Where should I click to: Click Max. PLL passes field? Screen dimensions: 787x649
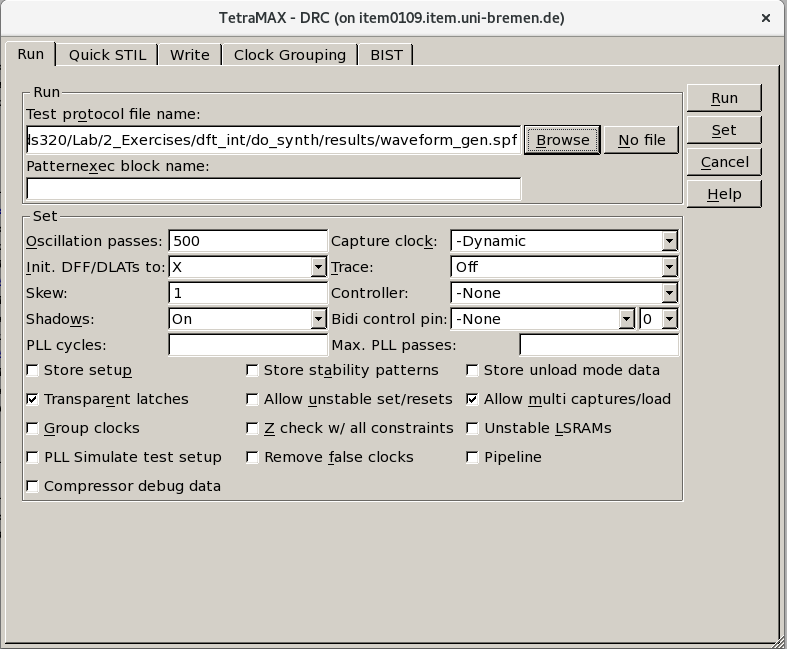pos(599,345)
